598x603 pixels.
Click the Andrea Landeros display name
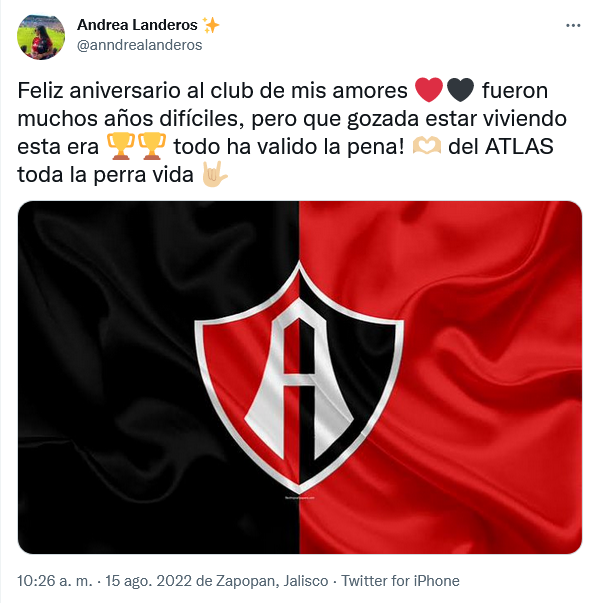(137, 25)
